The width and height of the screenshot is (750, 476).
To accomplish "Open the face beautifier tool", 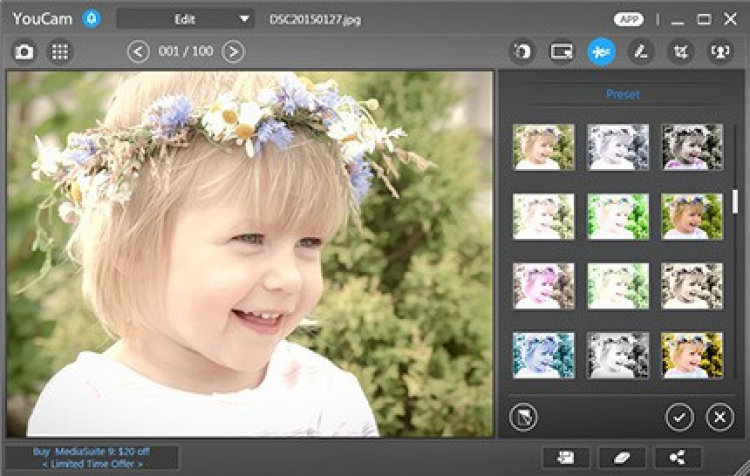I will (x=522, y=51).
